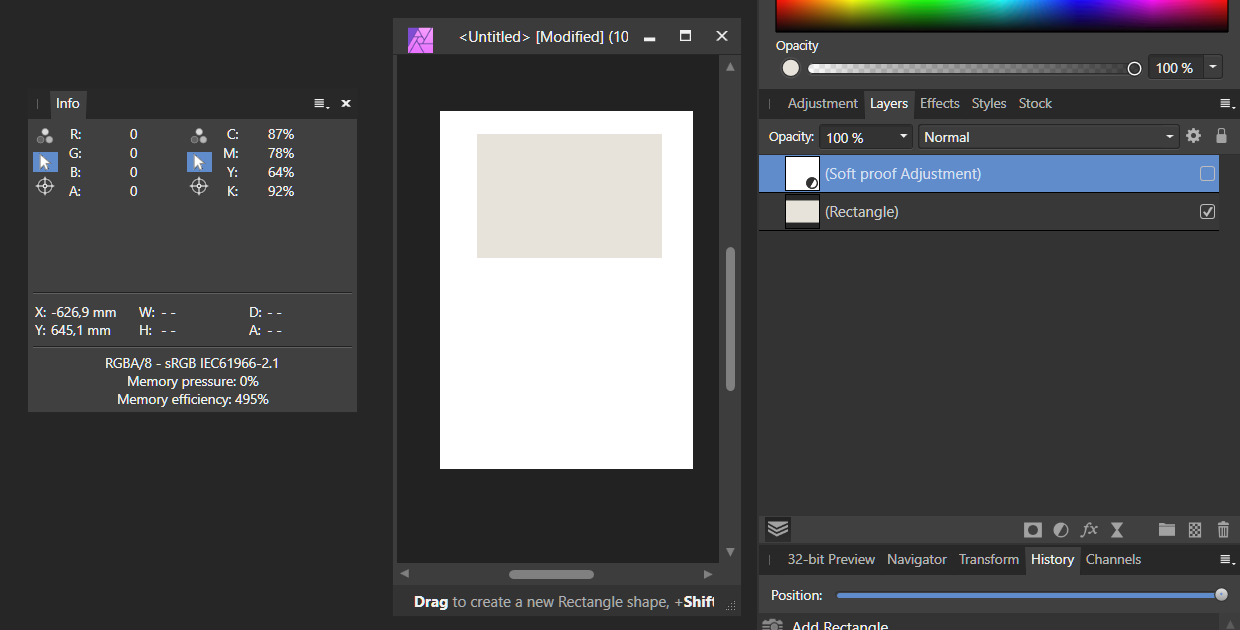Open the Layer Effects (fx) dialog

point(1089,529)
